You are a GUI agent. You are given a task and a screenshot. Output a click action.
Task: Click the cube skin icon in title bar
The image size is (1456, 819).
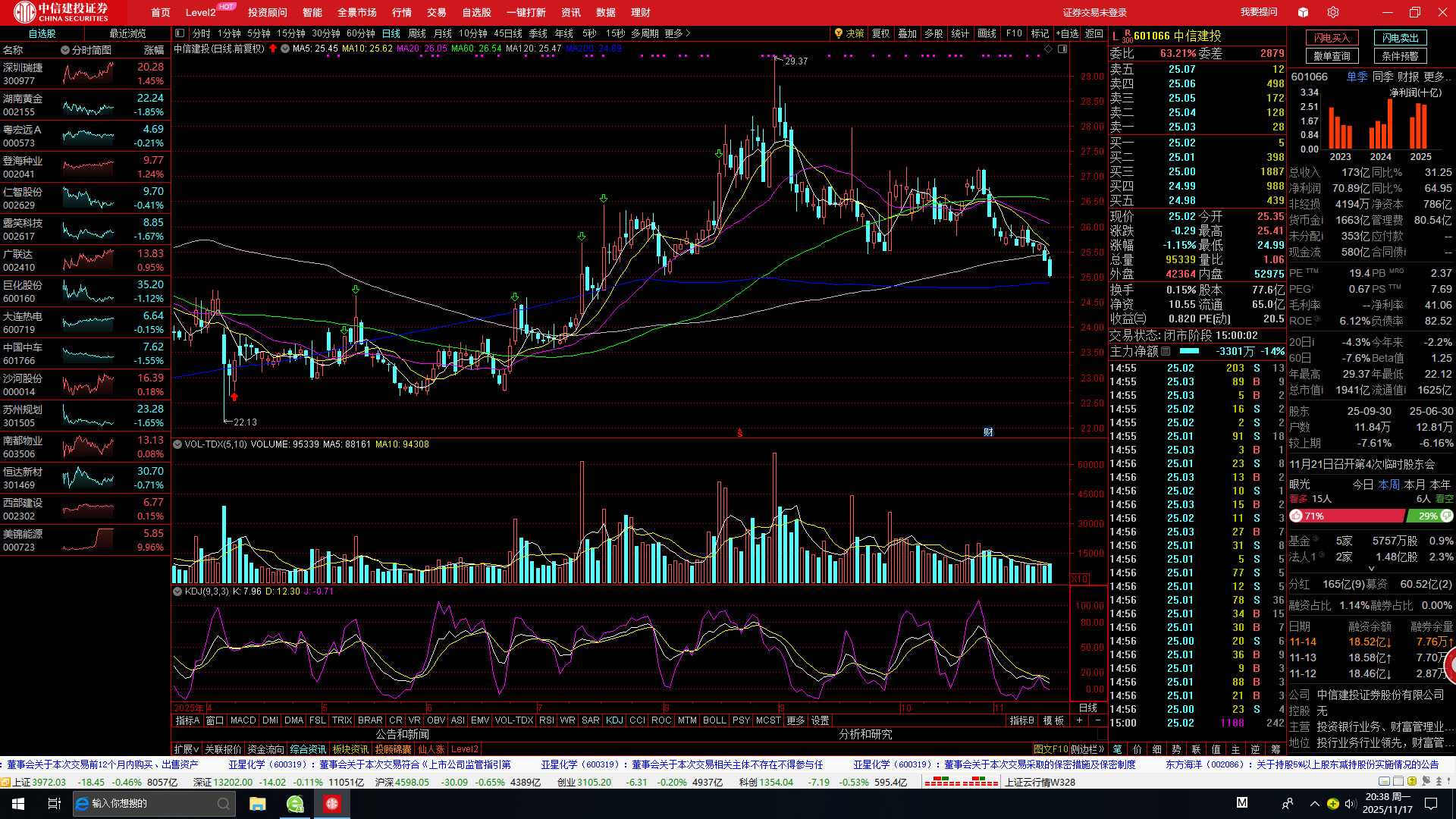click(x=1303, y=12)
